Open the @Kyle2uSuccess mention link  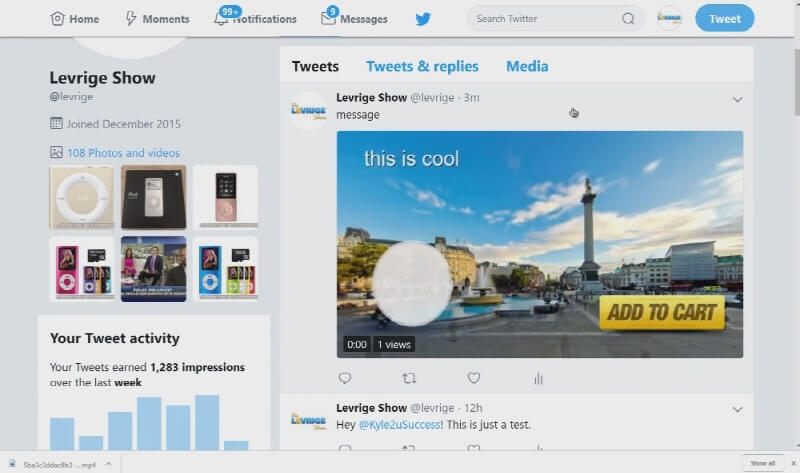pos(400,425)
